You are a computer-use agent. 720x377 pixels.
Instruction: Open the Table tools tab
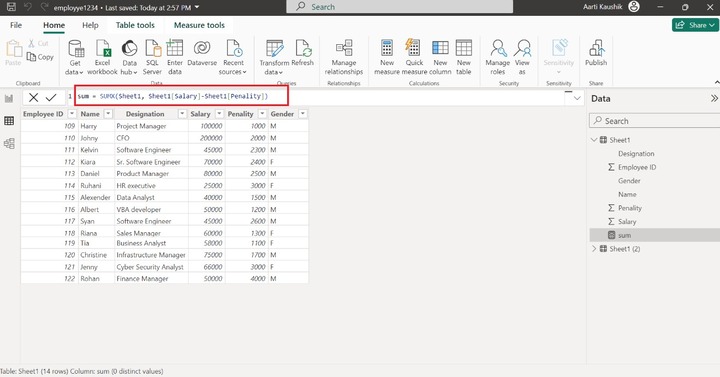click(135, 25)
